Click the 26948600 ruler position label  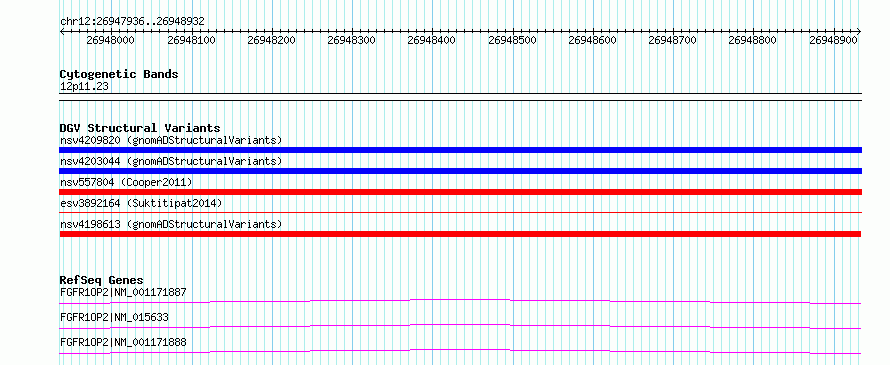tap(592, 41)
